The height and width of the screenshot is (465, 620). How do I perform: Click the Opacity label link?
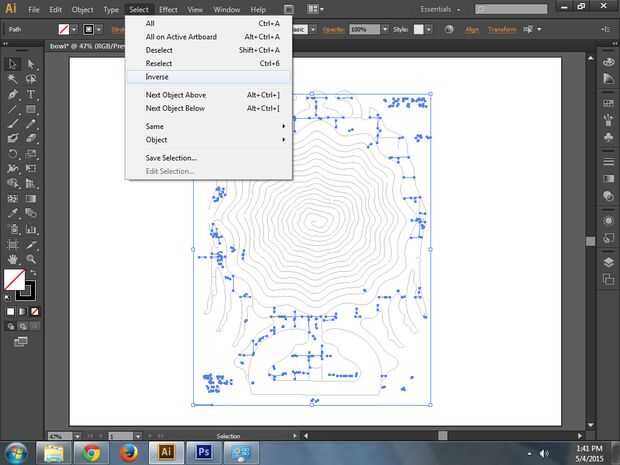333,29
